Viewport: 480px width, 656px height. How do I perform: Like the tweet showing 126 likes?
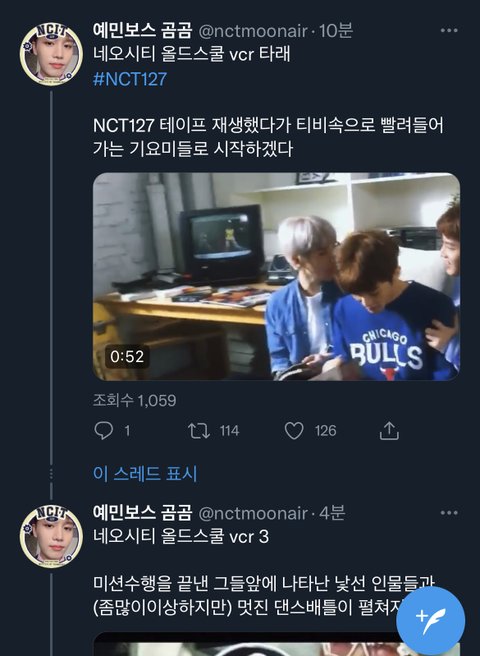(294, 430)
